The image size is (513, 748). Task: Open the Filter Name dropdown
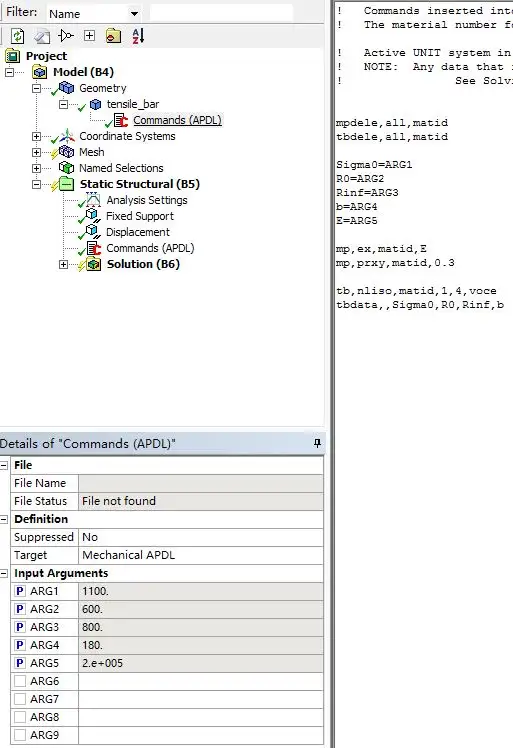(x=135, y=14)
